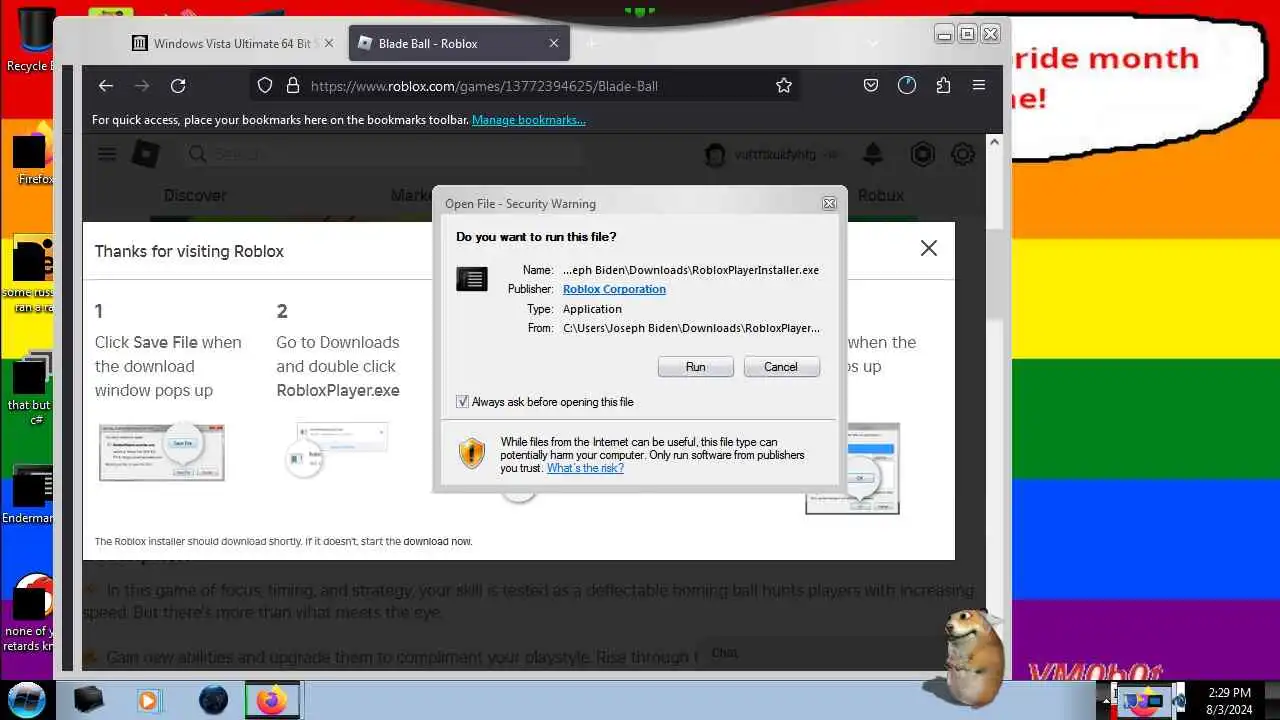The height and width of the screenshot is (720, 1280).
Task: Close the Open File Security Warning dialog
Action: point(829,204)
